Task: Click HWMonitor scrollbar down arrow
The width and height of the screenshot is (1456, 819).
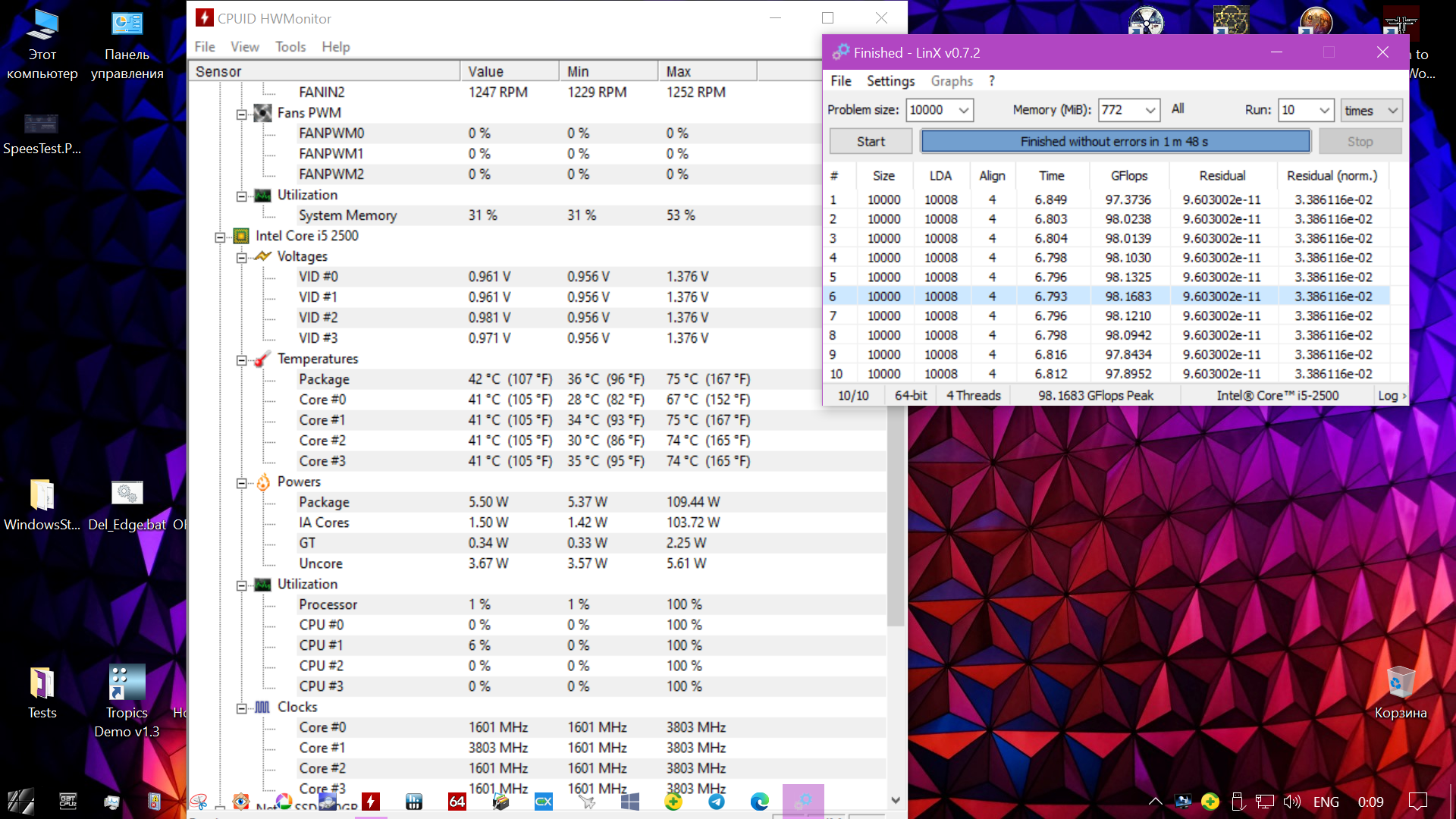Action: (896, 800)
